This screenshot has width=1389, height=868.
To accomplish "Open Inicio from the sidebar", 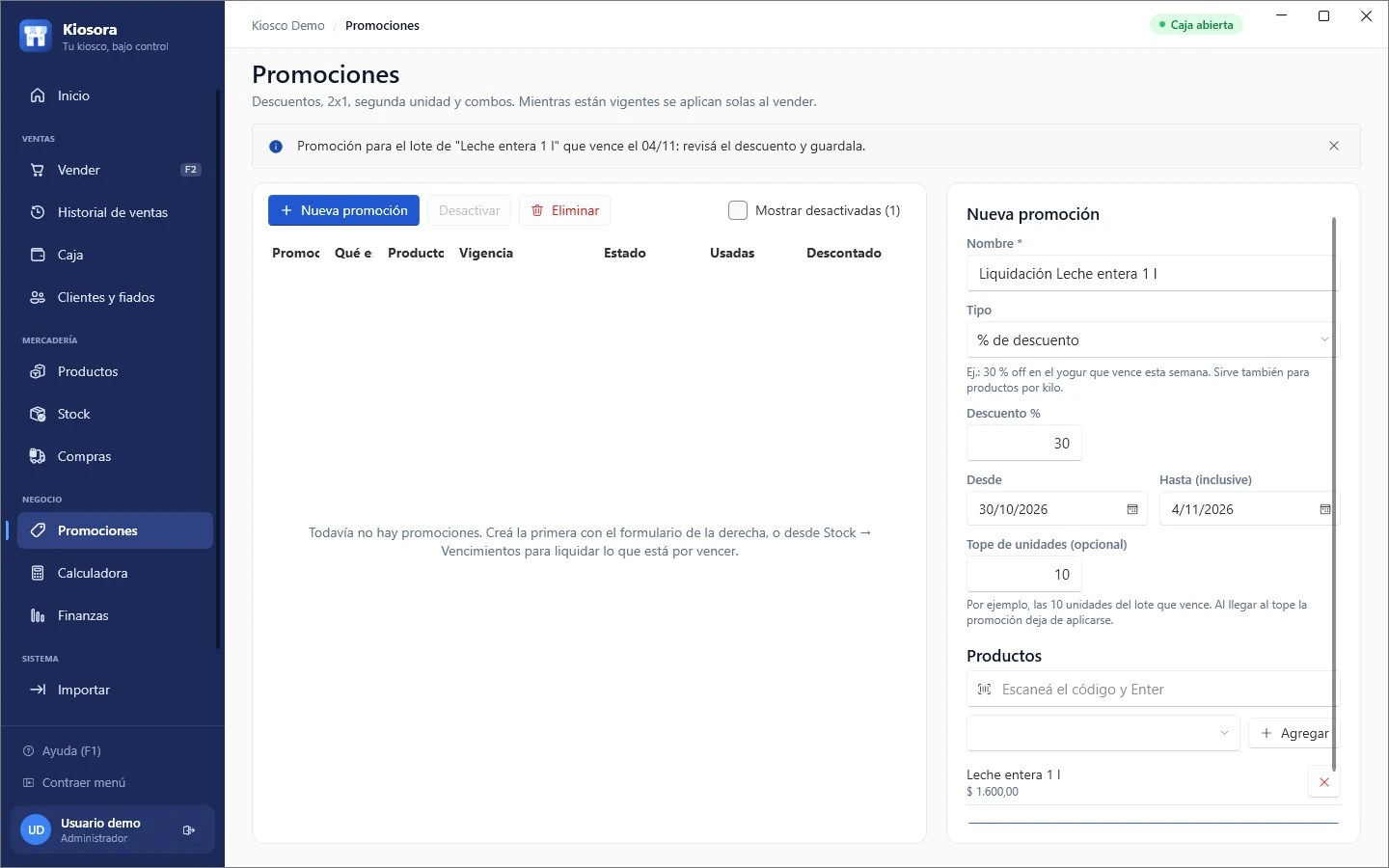I will (x=116, y=95).
